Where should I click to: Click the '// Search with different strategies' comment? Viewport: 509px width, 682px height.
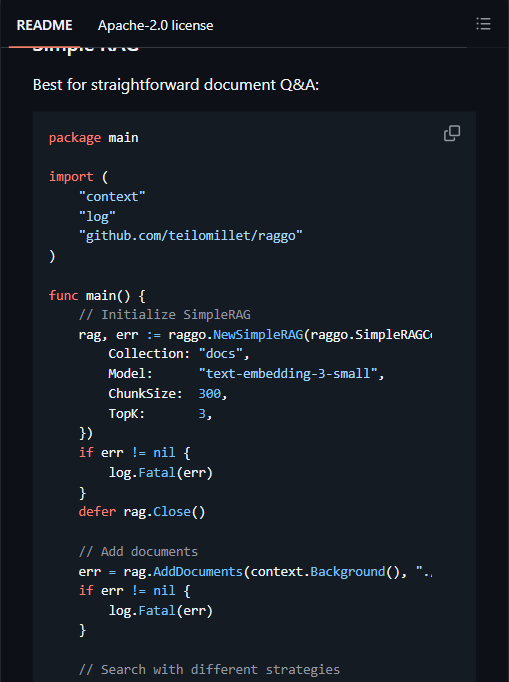coord(209,669)
